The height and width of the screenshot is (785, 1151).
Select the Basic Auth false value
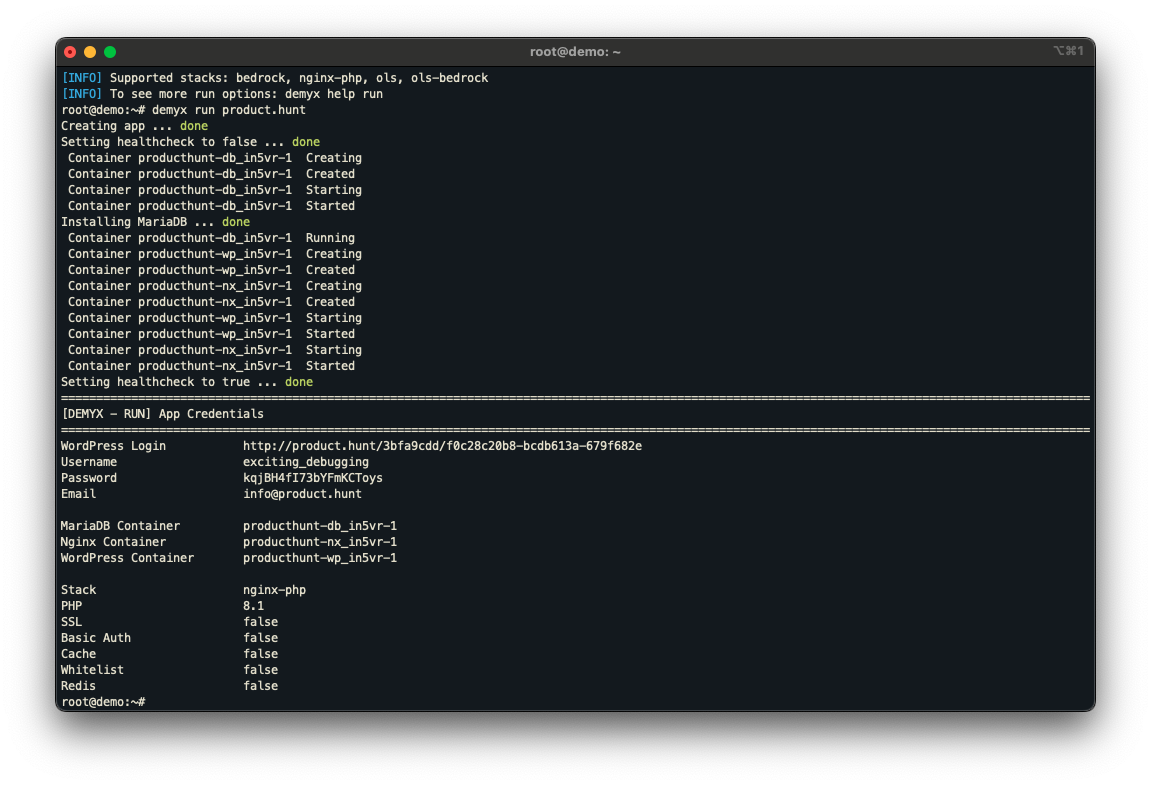tap(261, 638)
